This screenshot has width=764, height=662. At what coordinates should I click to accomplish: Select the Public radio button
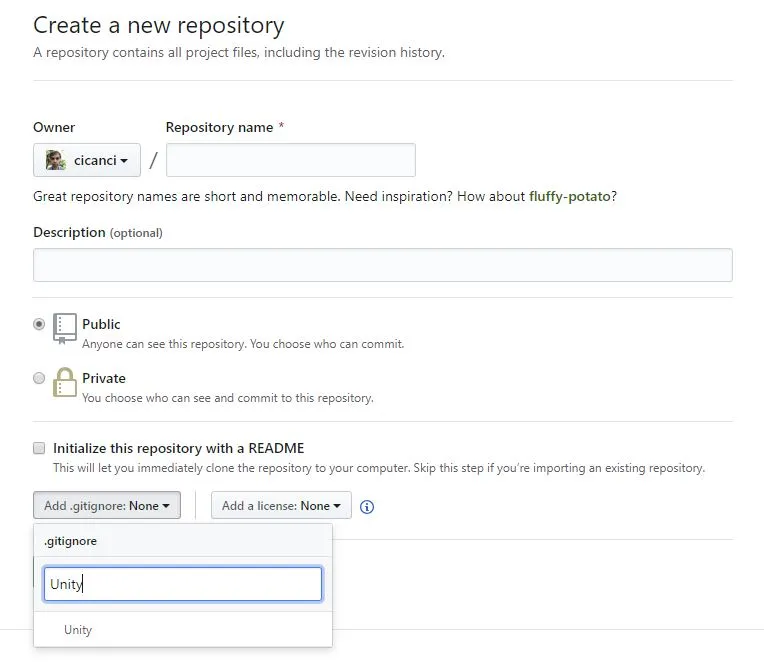(x=39, y=324)
